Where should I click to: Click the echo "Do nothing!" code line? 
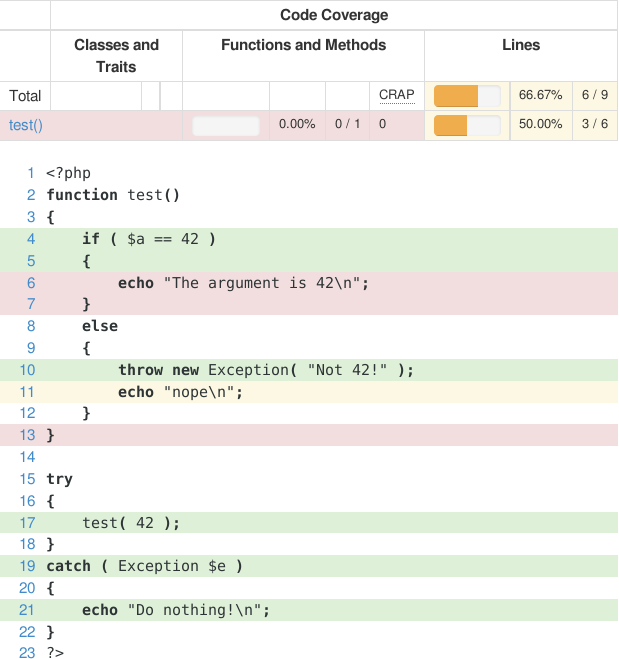pyautogui.click(x=176, y=610)
